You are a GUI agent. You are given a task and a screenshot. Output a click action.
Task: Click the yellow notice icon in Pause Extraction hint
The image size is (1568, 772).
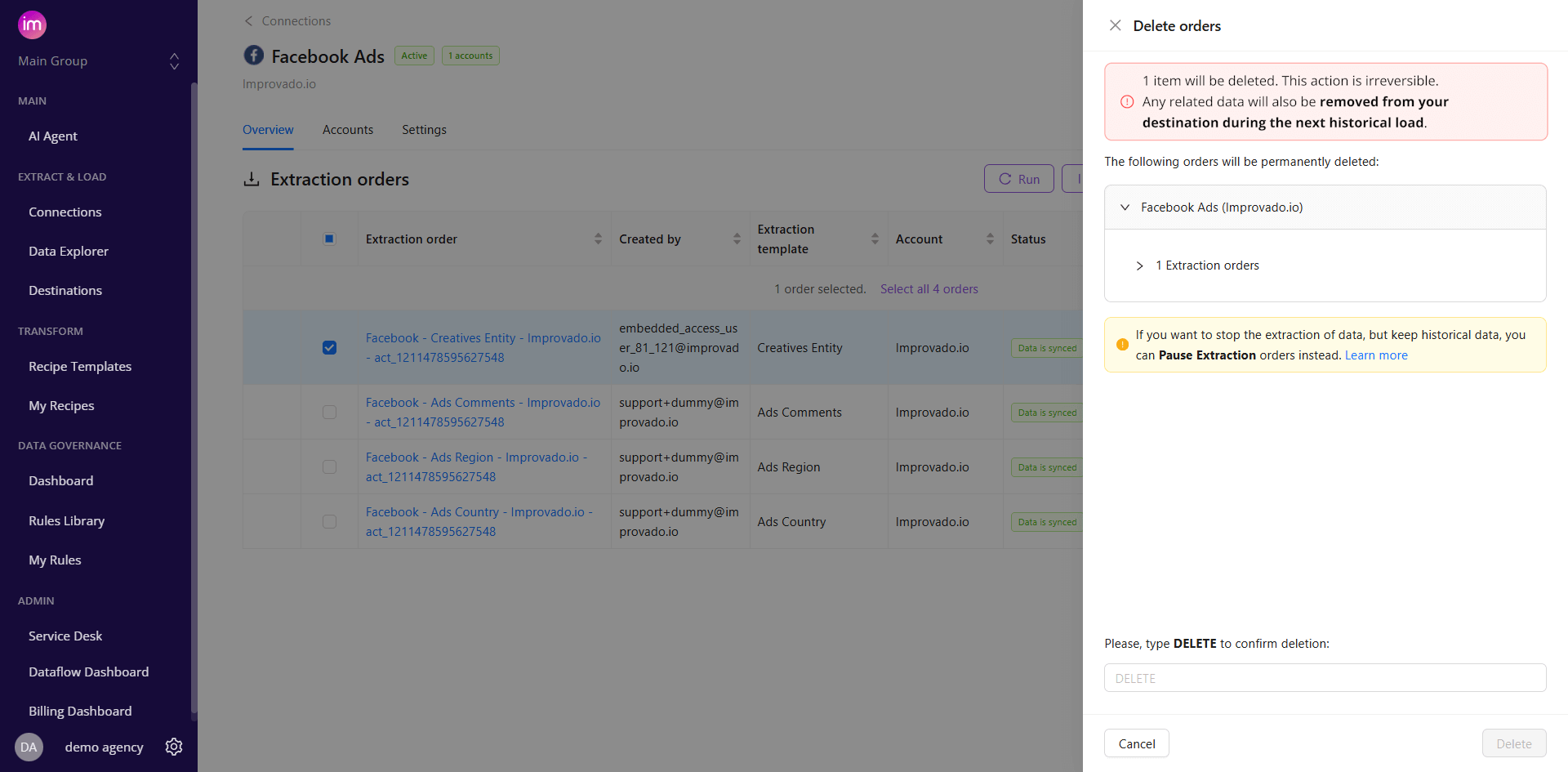click(x=1122, y=345)
